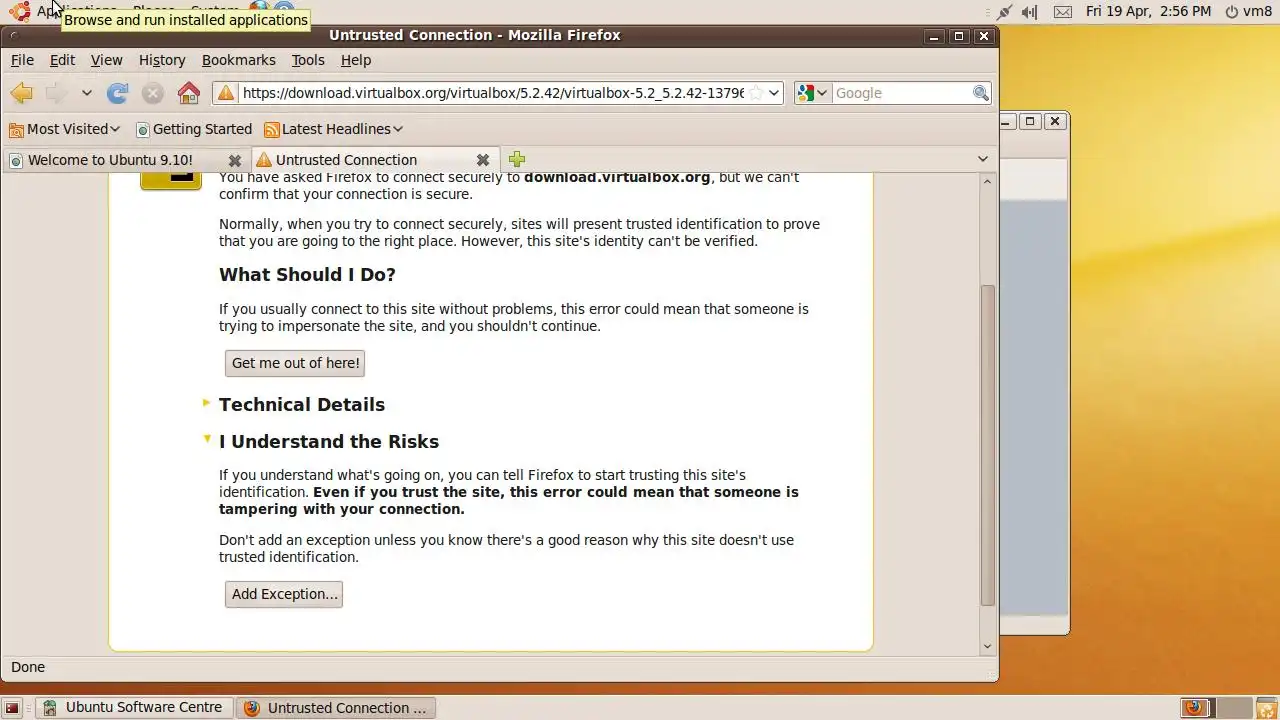
Task: Click Untrusted Connection taskbar button
Action: [337, 708]
